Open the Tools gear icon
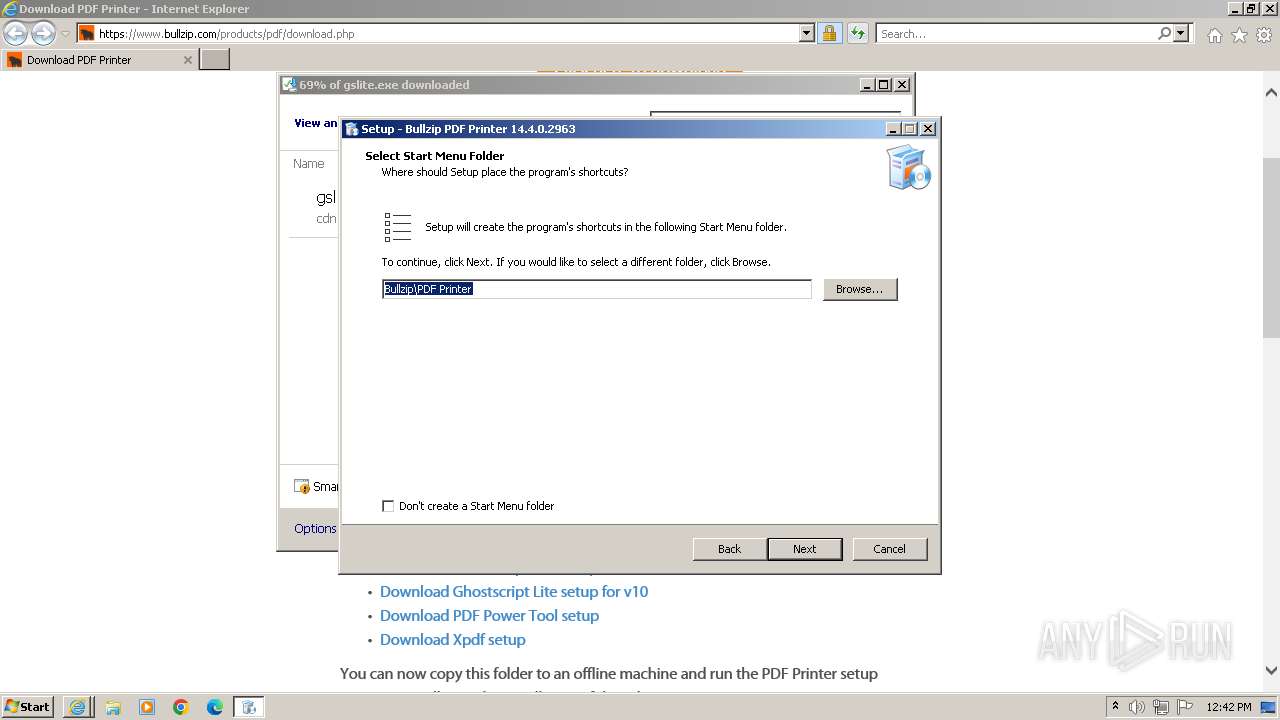 click(x=1263, y=35)
